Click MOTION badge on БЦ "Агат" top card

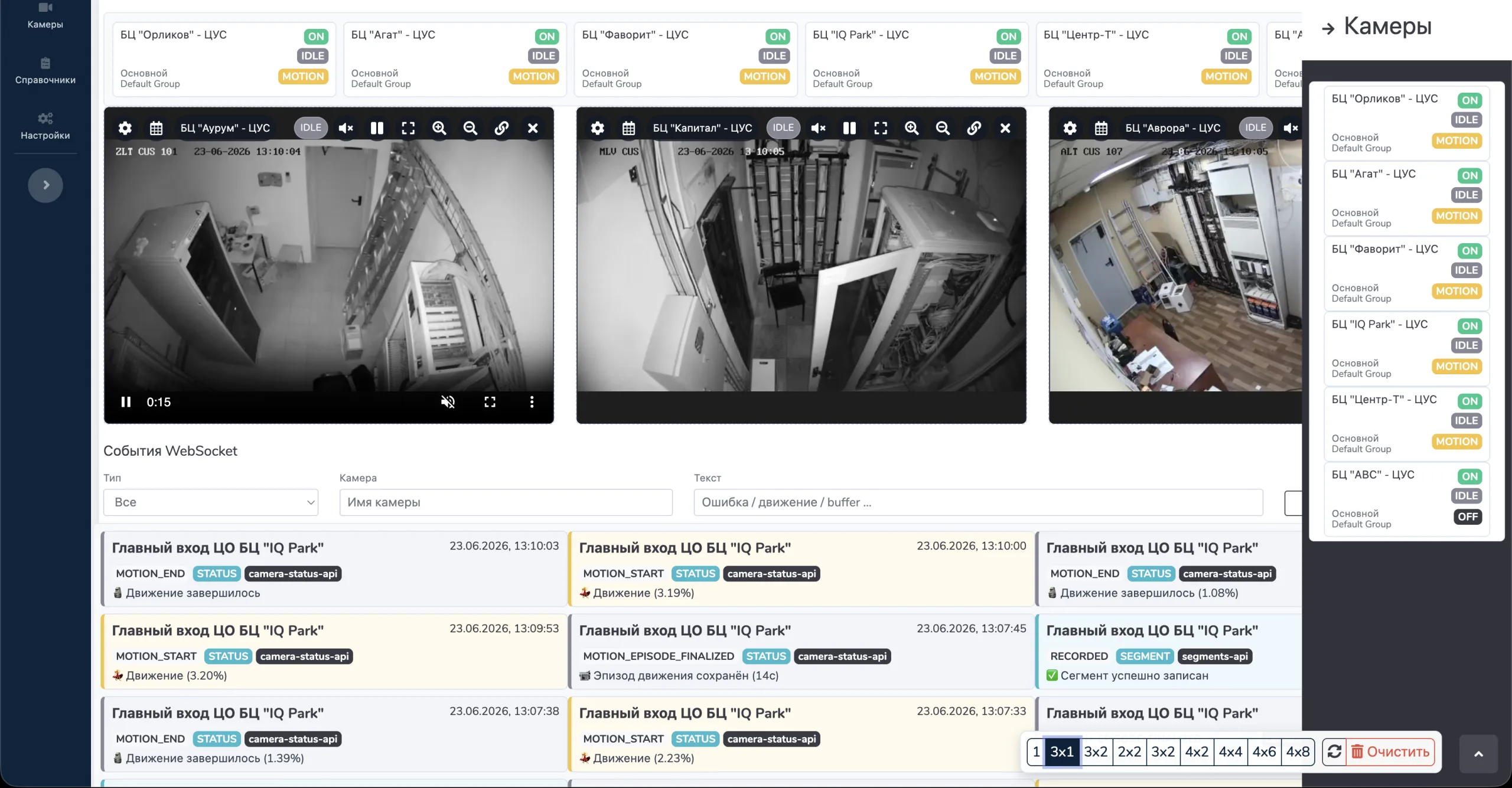click(534, 76)
